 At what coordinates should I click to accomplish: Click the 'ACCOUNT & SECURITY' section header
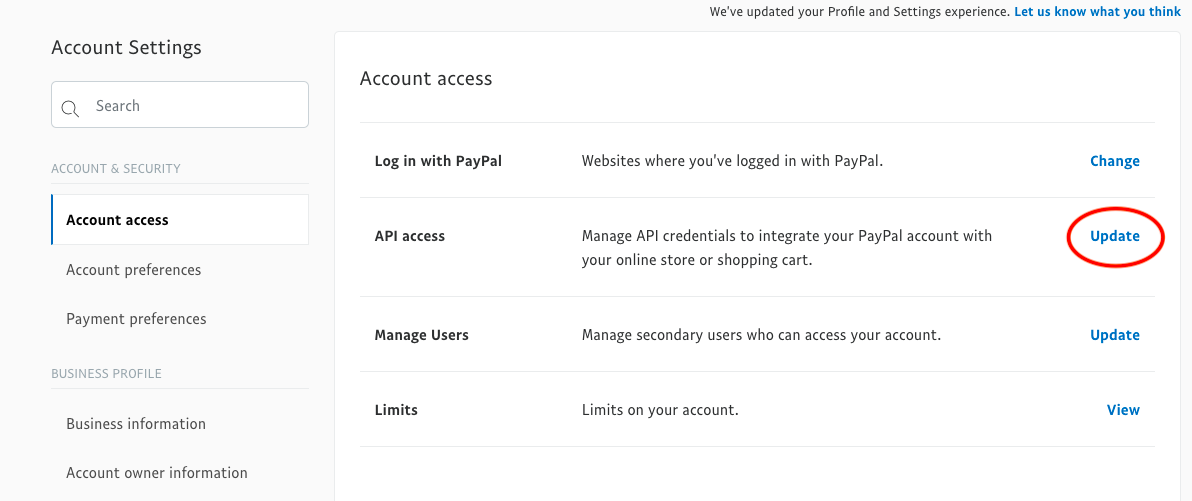pos(116,169)
